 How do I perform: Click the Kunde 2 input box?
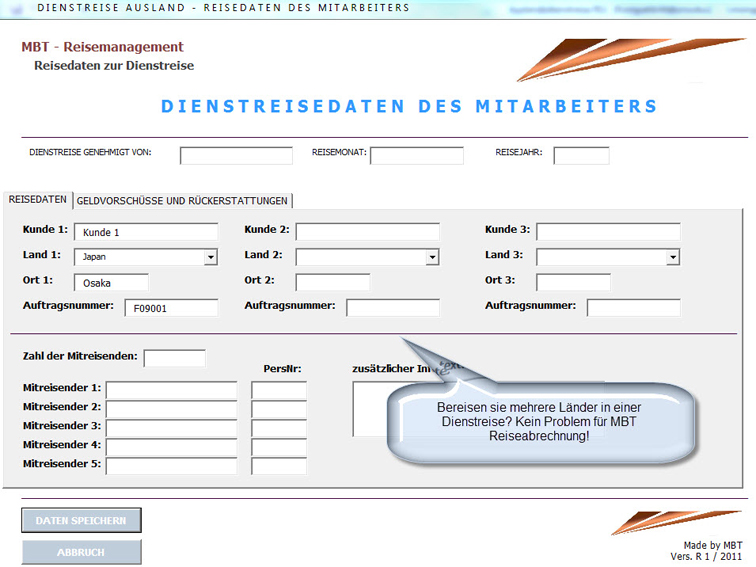[x=367, y=232]
